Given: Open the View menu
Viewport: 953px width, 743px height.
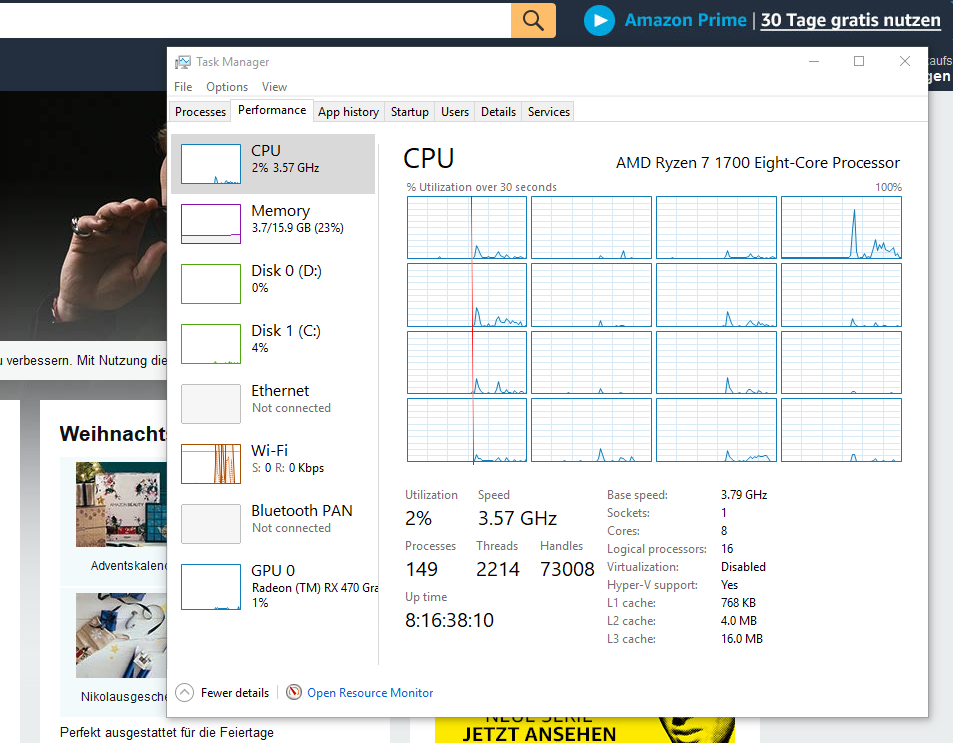Looking at the screenshot, I should click(274, 87).
